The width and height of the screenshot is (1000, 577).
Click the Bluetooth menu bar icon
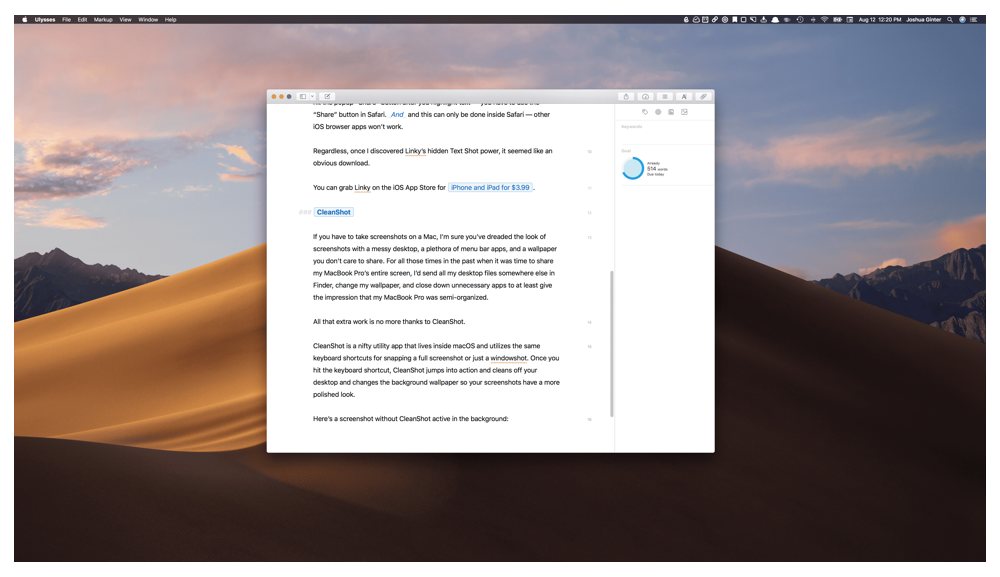813,20
